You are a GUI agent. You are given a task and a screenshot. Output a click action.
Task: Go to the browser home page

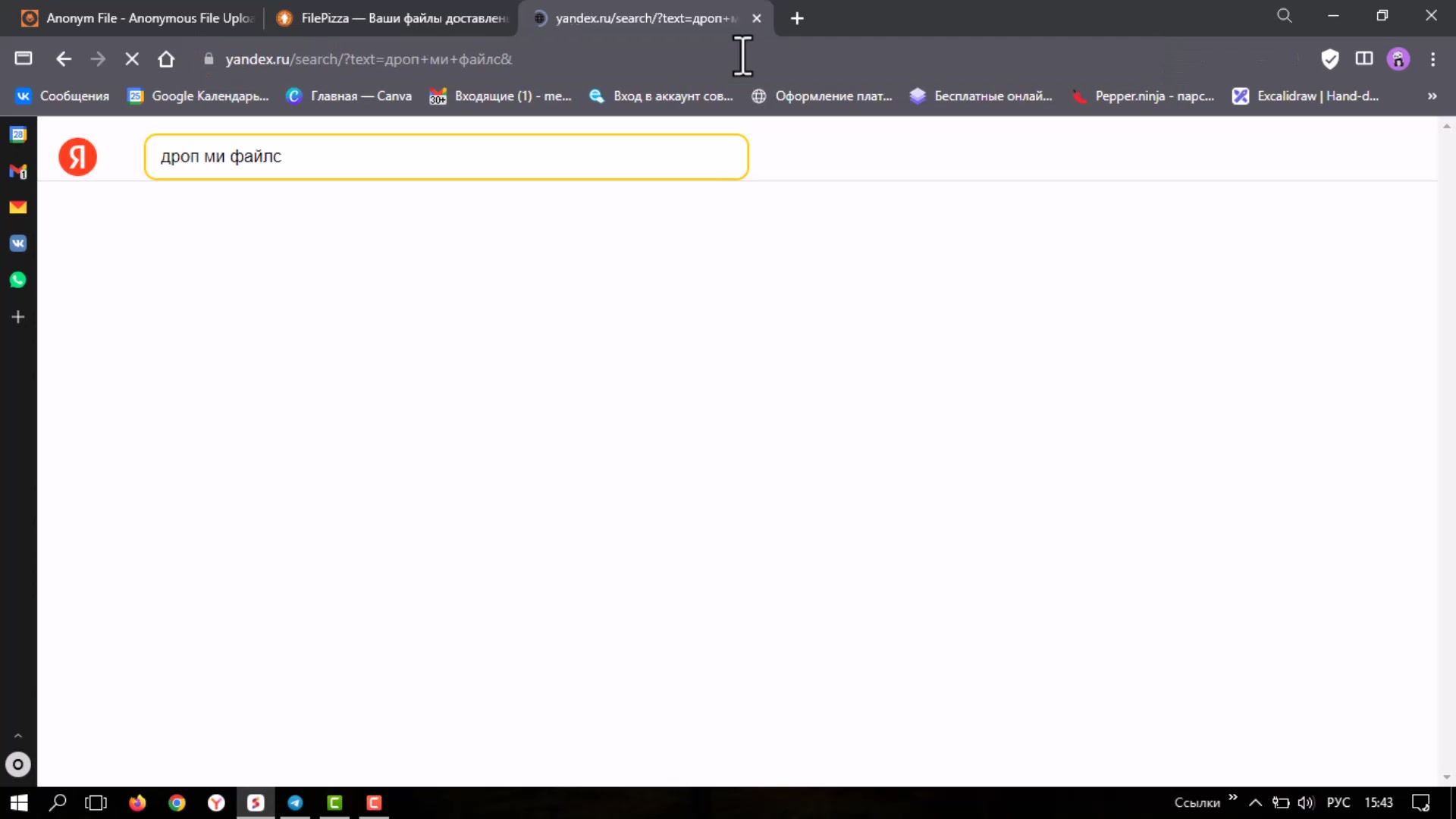pyautogui.click(x=166, y=59)
